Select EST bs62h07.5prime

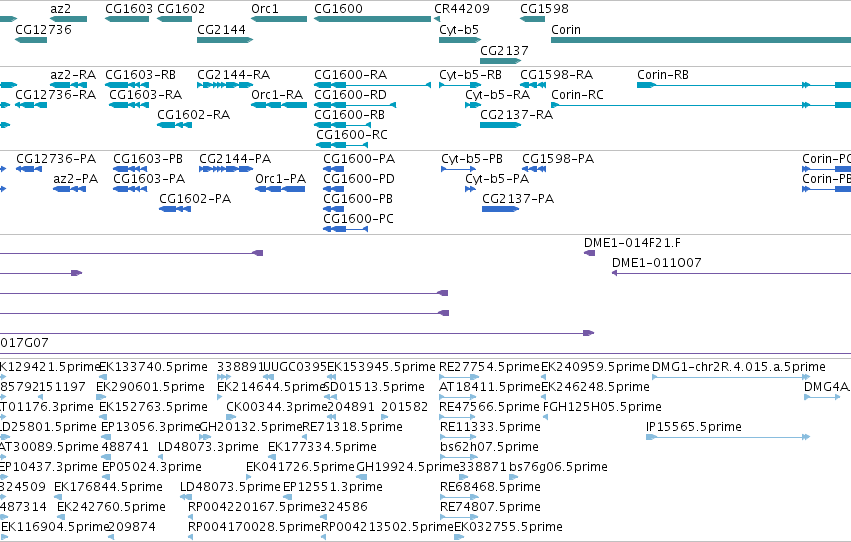(x=459, y=457)
